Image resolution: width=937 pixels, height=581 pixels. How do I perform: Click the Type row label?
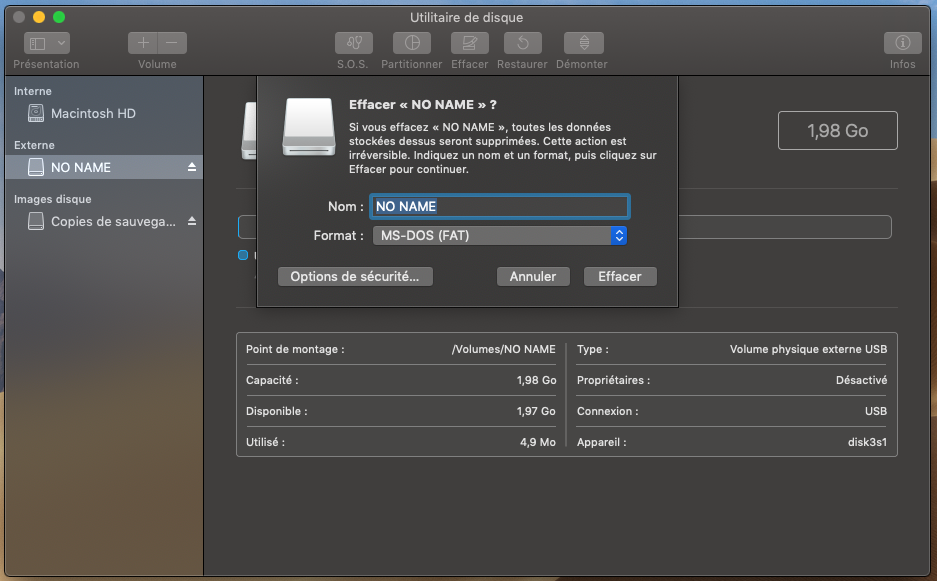(x=593, y=349)
